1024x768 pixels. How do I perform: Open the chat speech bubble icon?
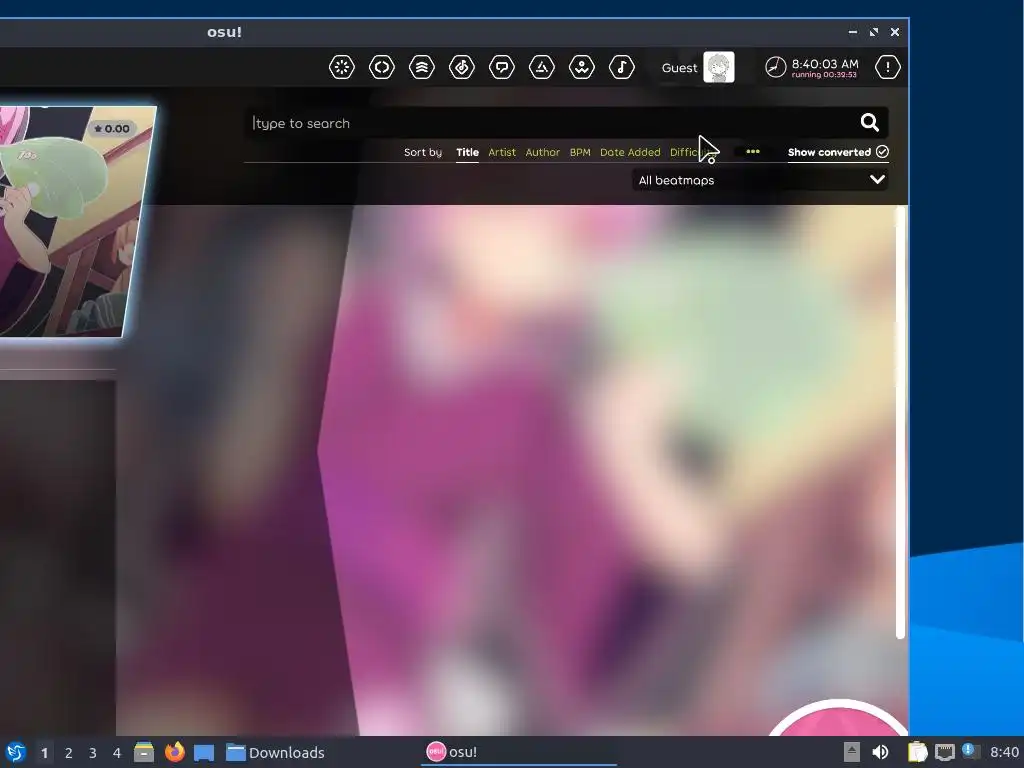502,67
